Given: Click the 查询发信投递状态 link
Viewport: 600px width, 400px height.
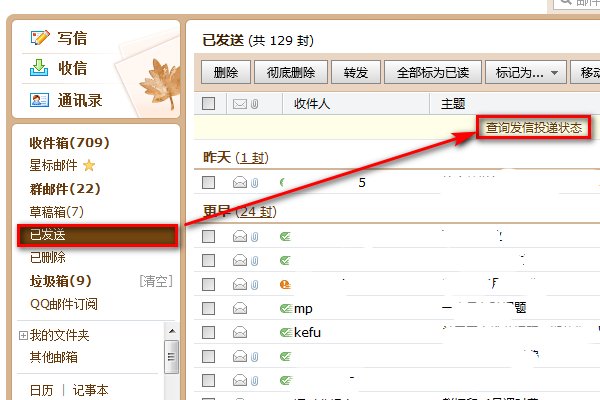Looking at the screenshot, I should click(534, 127).
